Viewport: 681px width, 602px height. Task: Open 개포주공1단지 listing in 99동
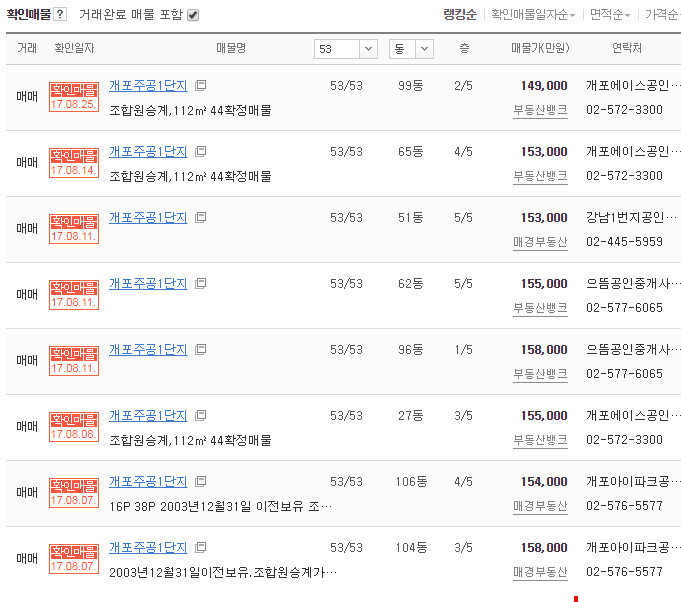pos(148,86)
